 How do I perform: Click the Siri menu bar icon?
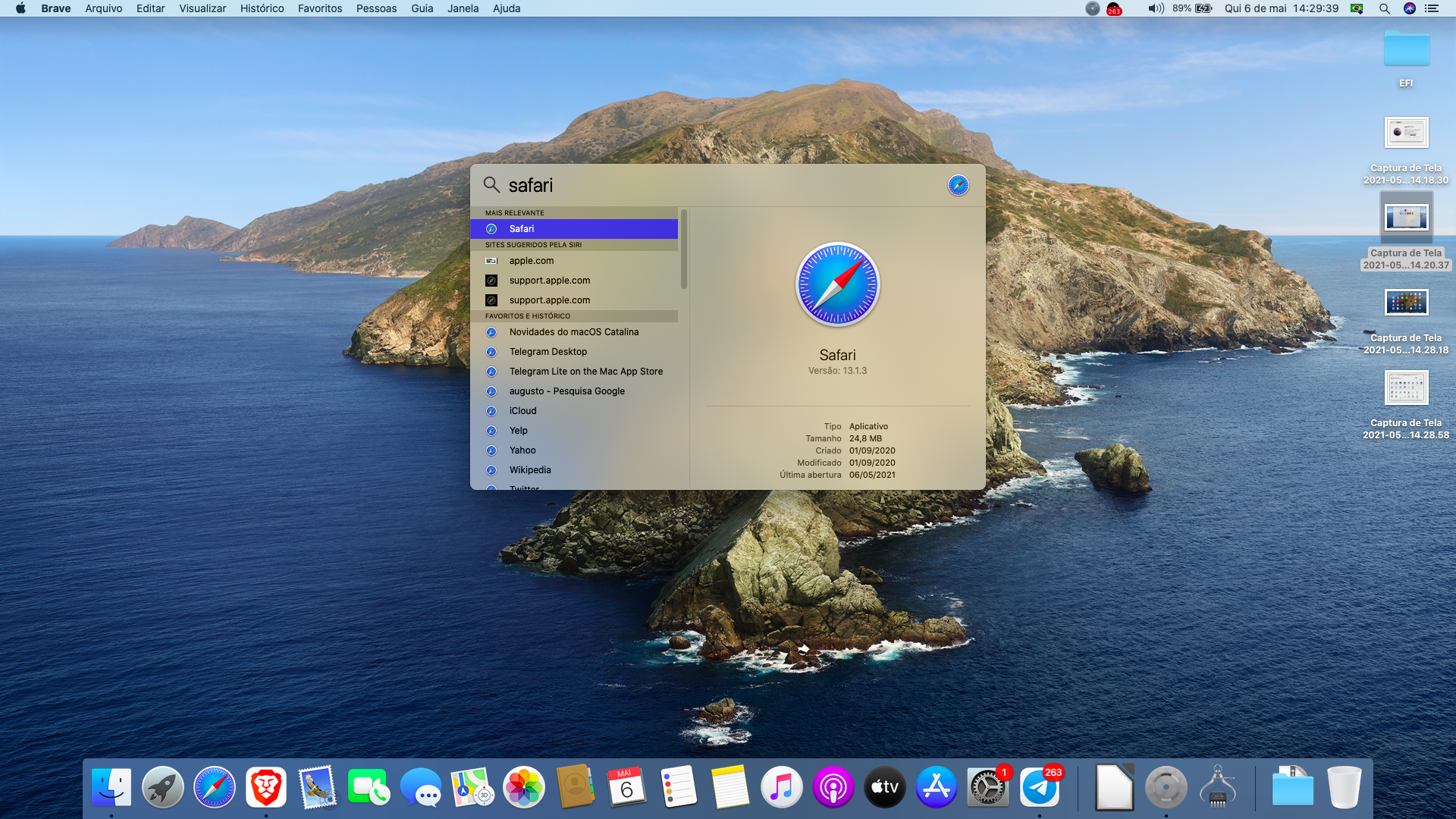[1409, 8]
